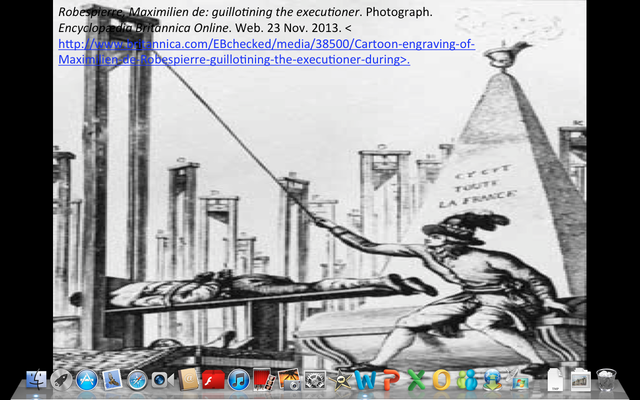
Task: Click the 'LA FRANCE' pyramid inscription
Action: 476,199
